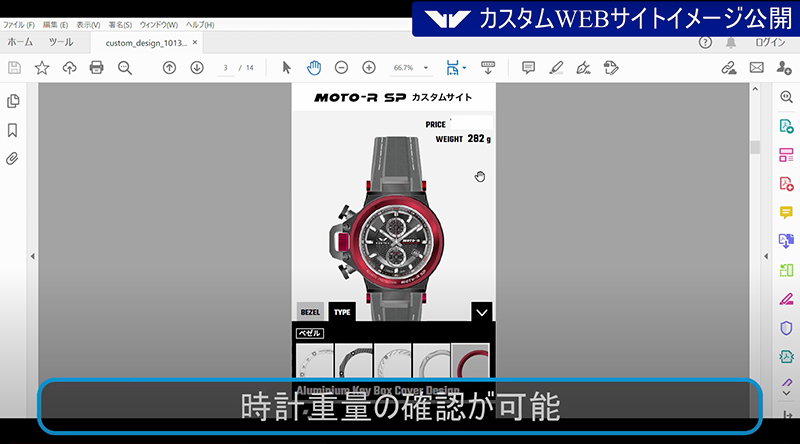The width and height of the screenshot is (800, 444).
Task: Switch to the ツール tab
Action: click(x=61, y=42)
